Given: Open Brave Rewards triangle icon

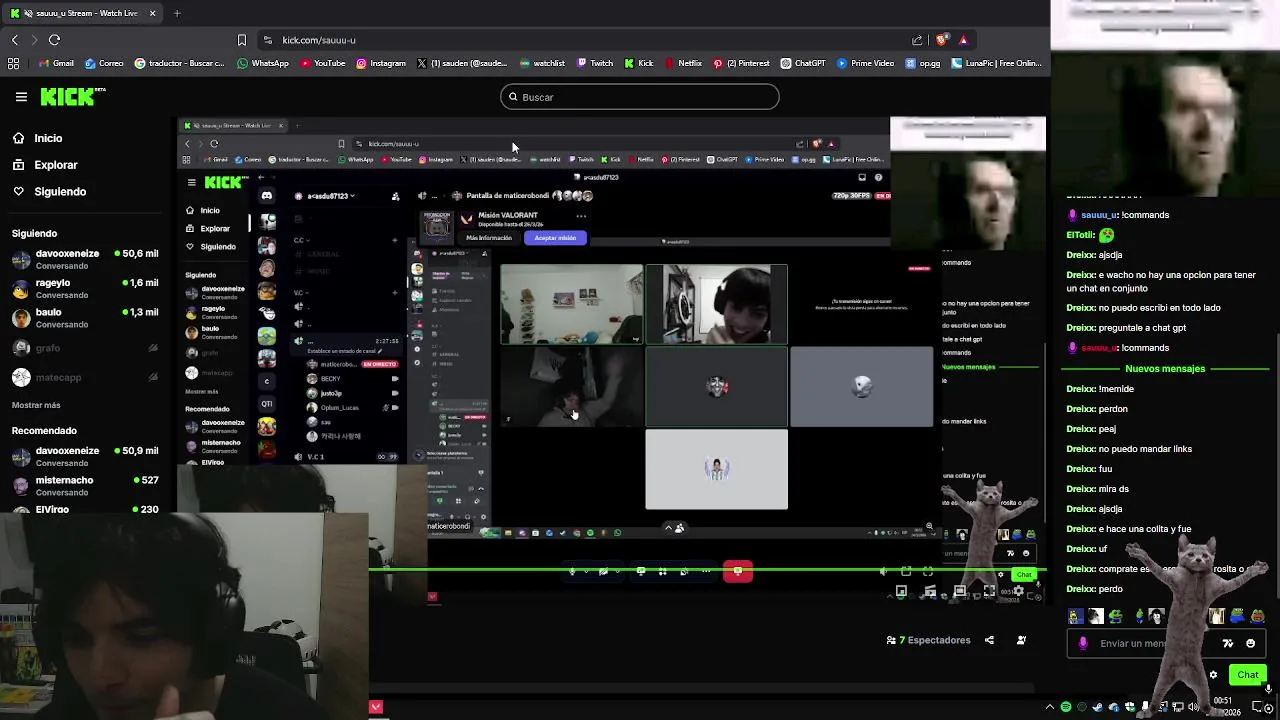Looking at the screenshot, I should click(x=963, y=40).
